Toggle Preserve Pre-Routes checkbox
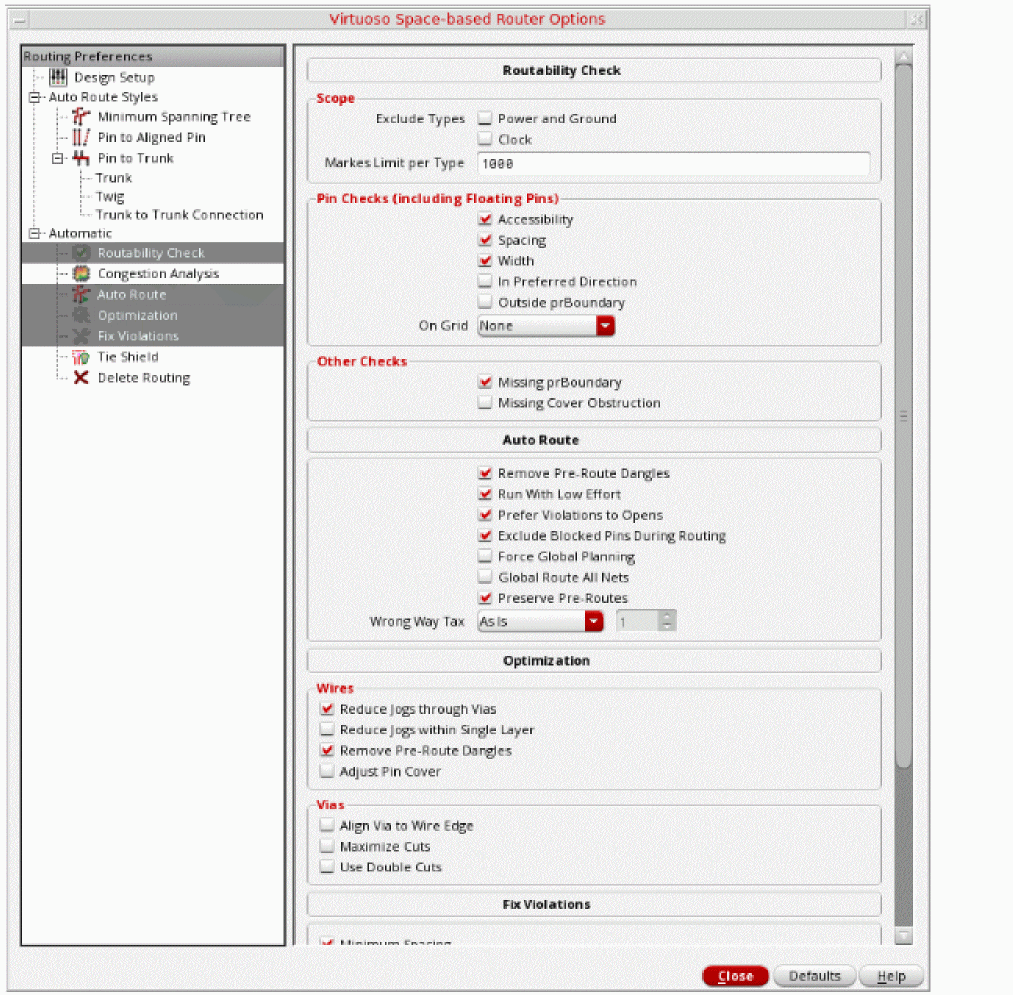 pos(485,598)
